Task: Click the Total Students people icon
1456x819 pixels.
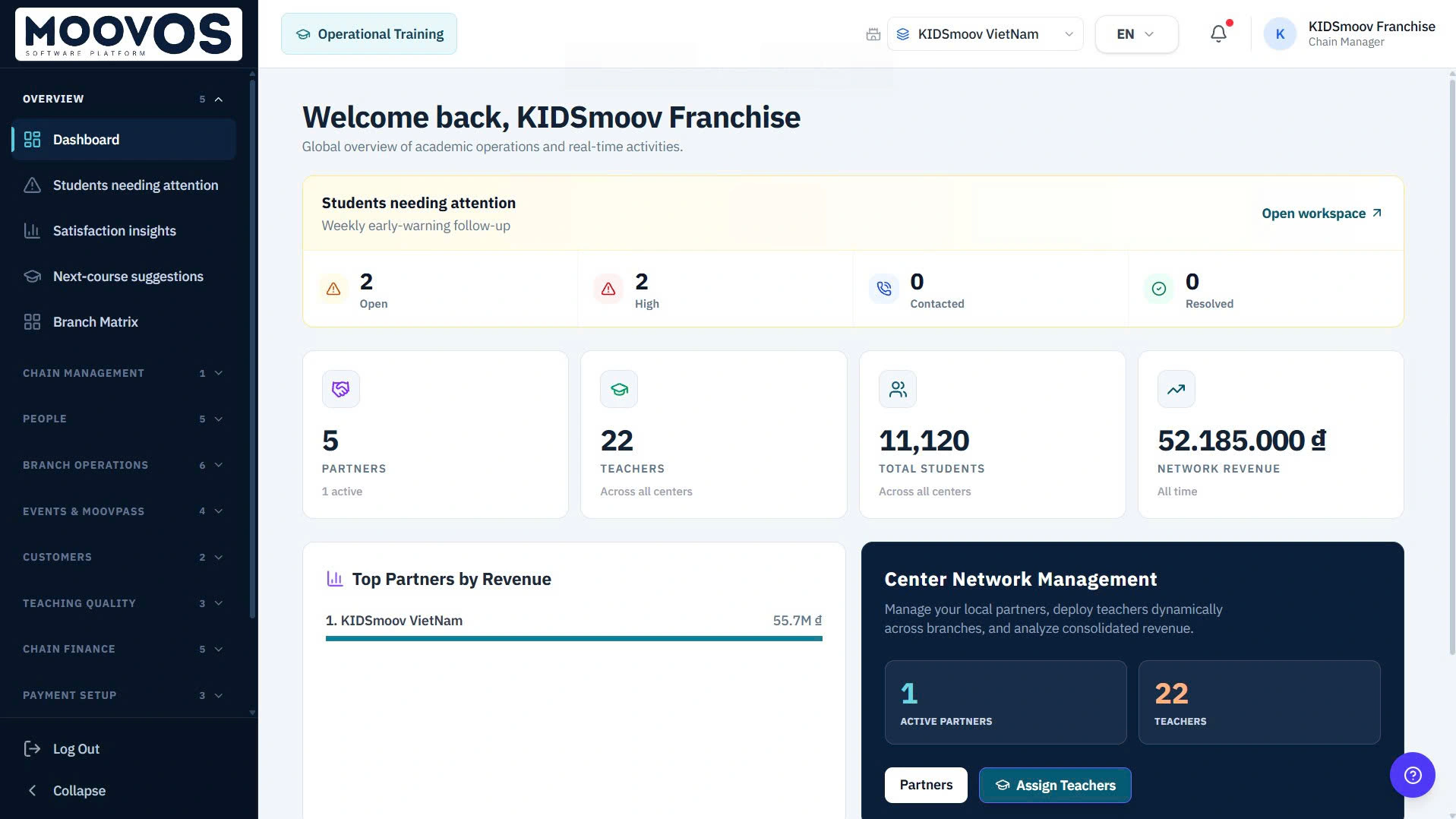Action: tap(898, 389)
